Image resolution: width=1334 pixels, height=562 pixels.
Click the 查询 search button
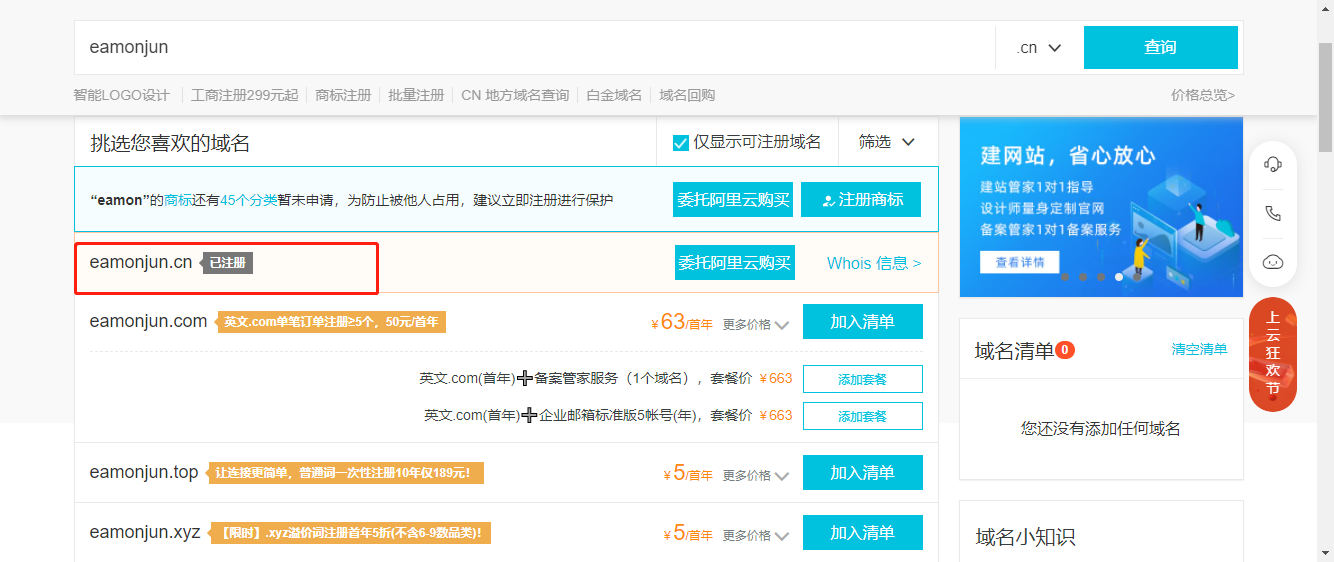(x=1160, y=47)
